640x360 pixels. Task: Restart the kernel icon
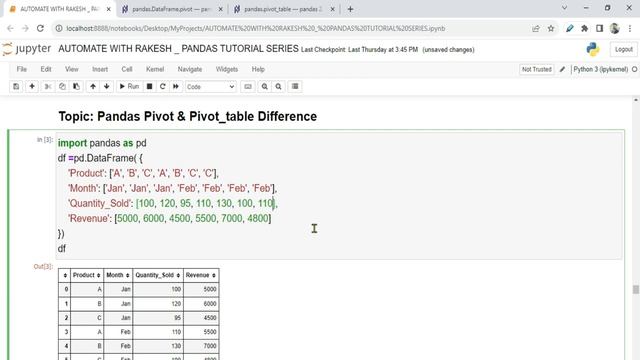pos(162,87)
